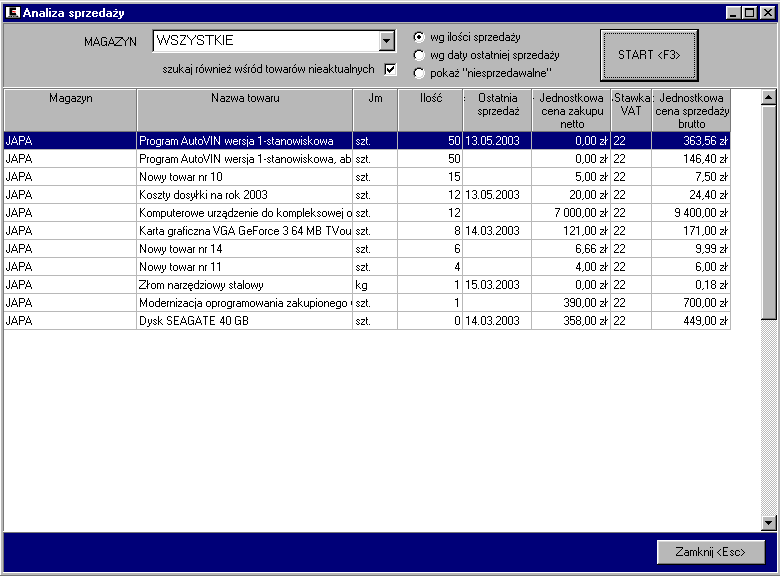This screenshot has width=780, height=576.
Task: Click the 'Ilość' column header
Action: coord(430,110)
